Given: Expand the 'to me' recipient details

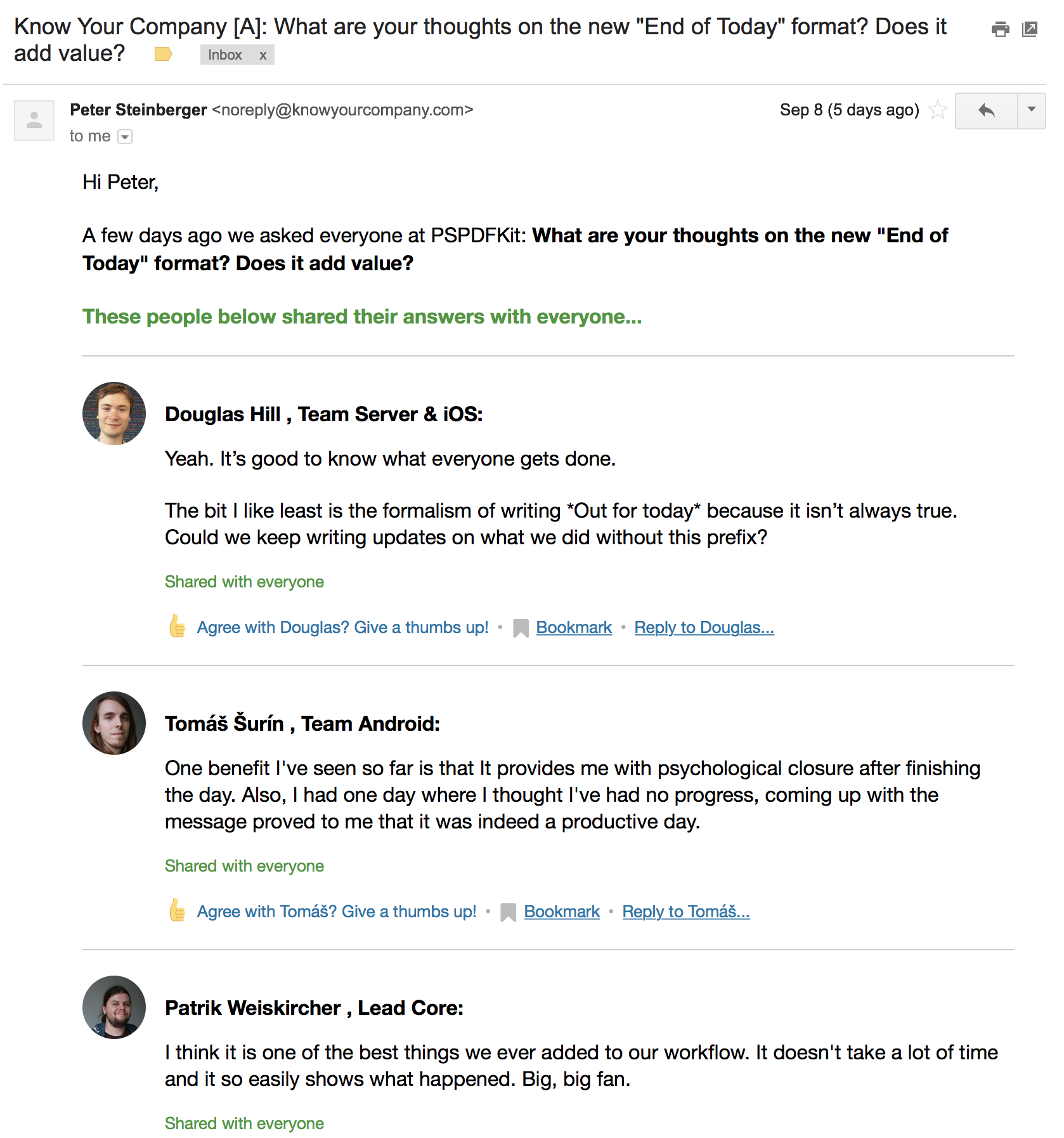Looking at the screenshot, I should coord(126,136).
